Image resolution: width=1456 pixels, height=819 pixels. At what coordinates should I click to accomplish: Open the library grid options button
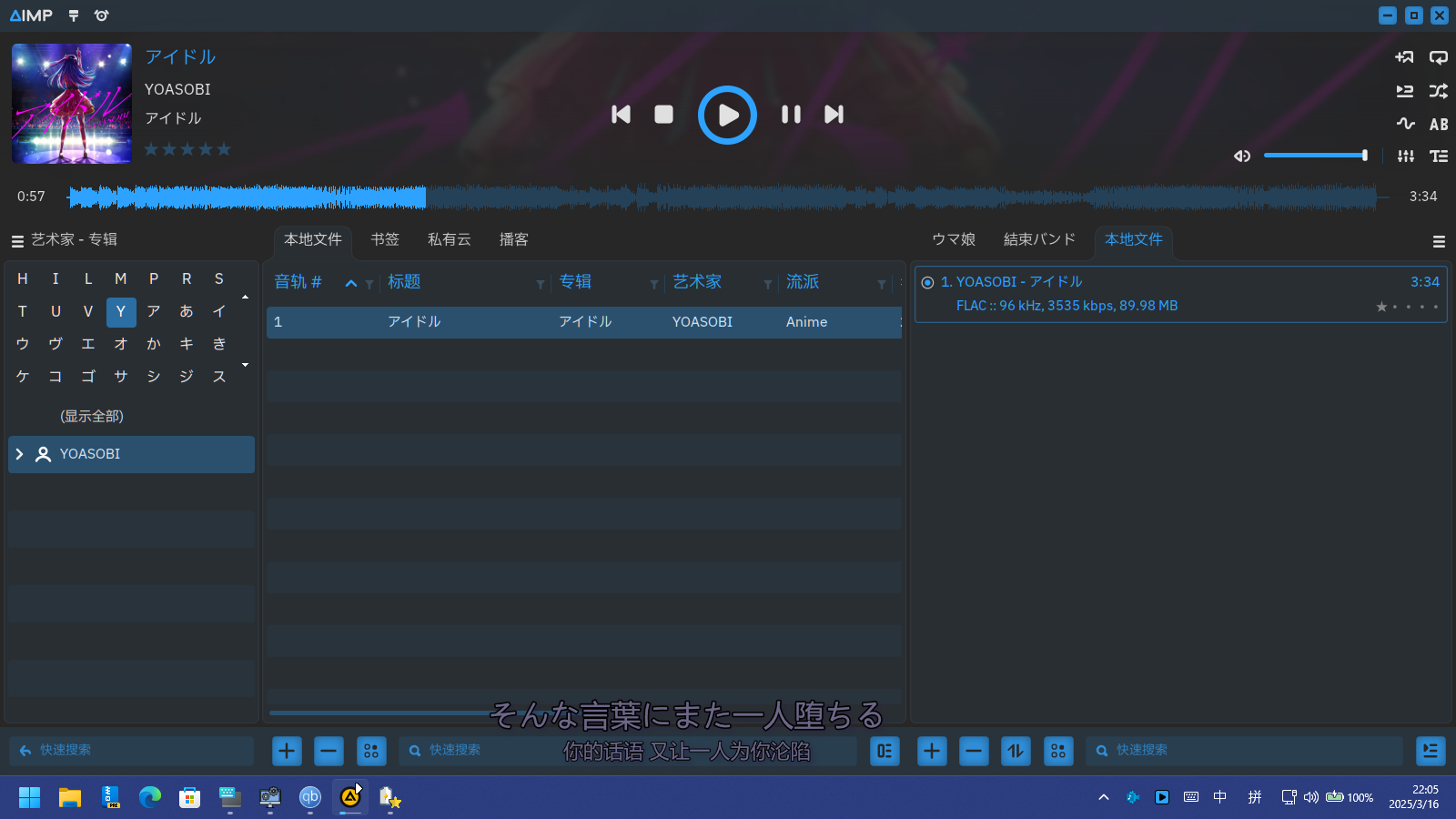click(x=371, y=751)
